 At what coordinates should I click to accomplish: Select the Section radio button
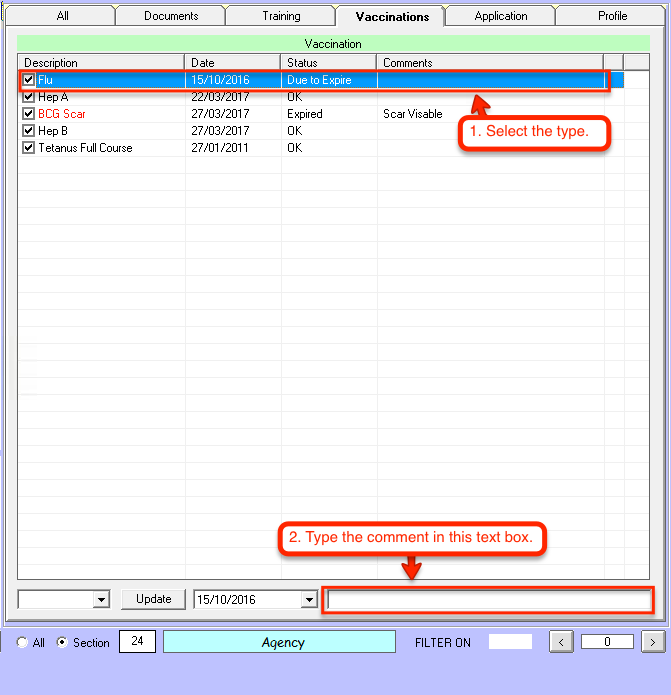coord(62,643)
